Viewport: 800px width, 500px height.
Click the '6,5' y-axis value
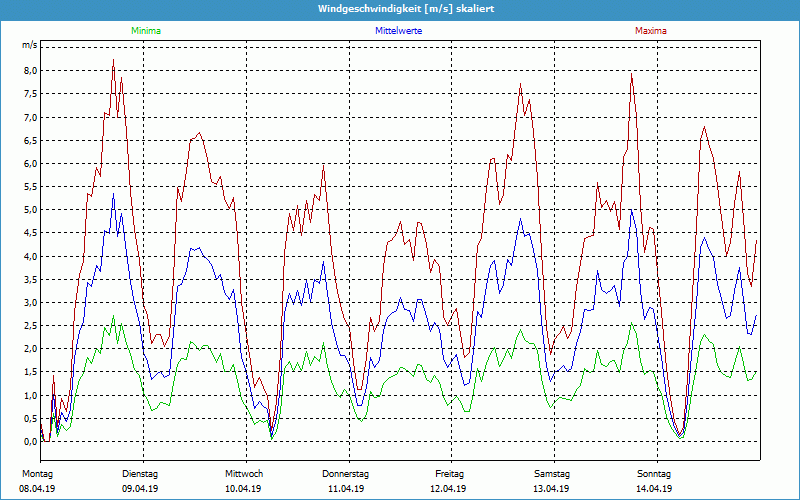tap(31, 140)
